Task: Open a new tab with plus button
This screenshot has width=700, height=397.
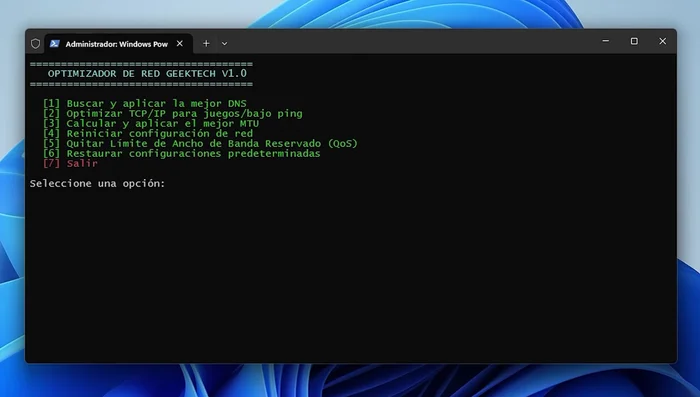Action: coord(206,43)
